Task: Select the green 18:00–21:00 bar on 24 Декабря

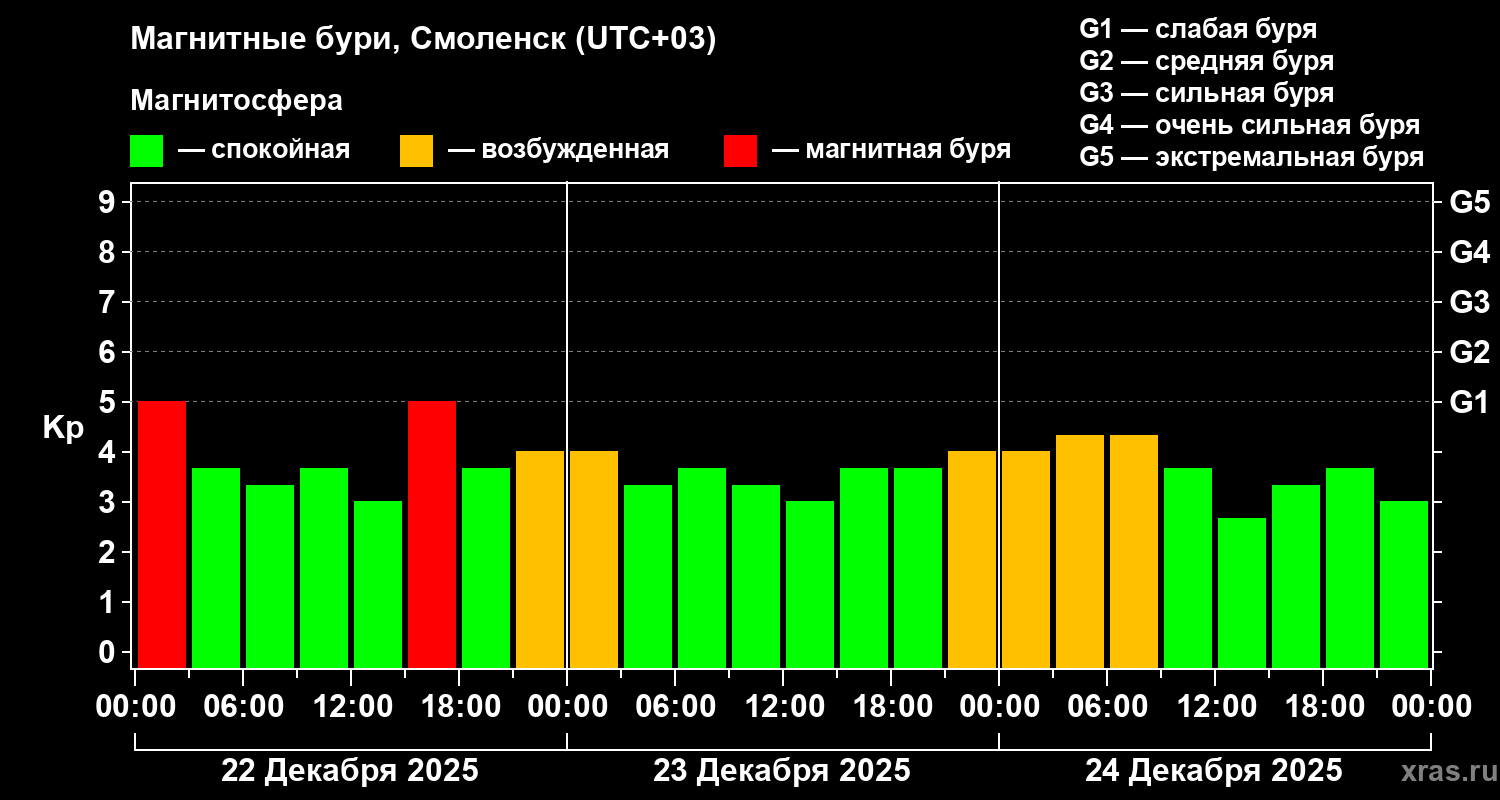Action: pos(1350,567)
